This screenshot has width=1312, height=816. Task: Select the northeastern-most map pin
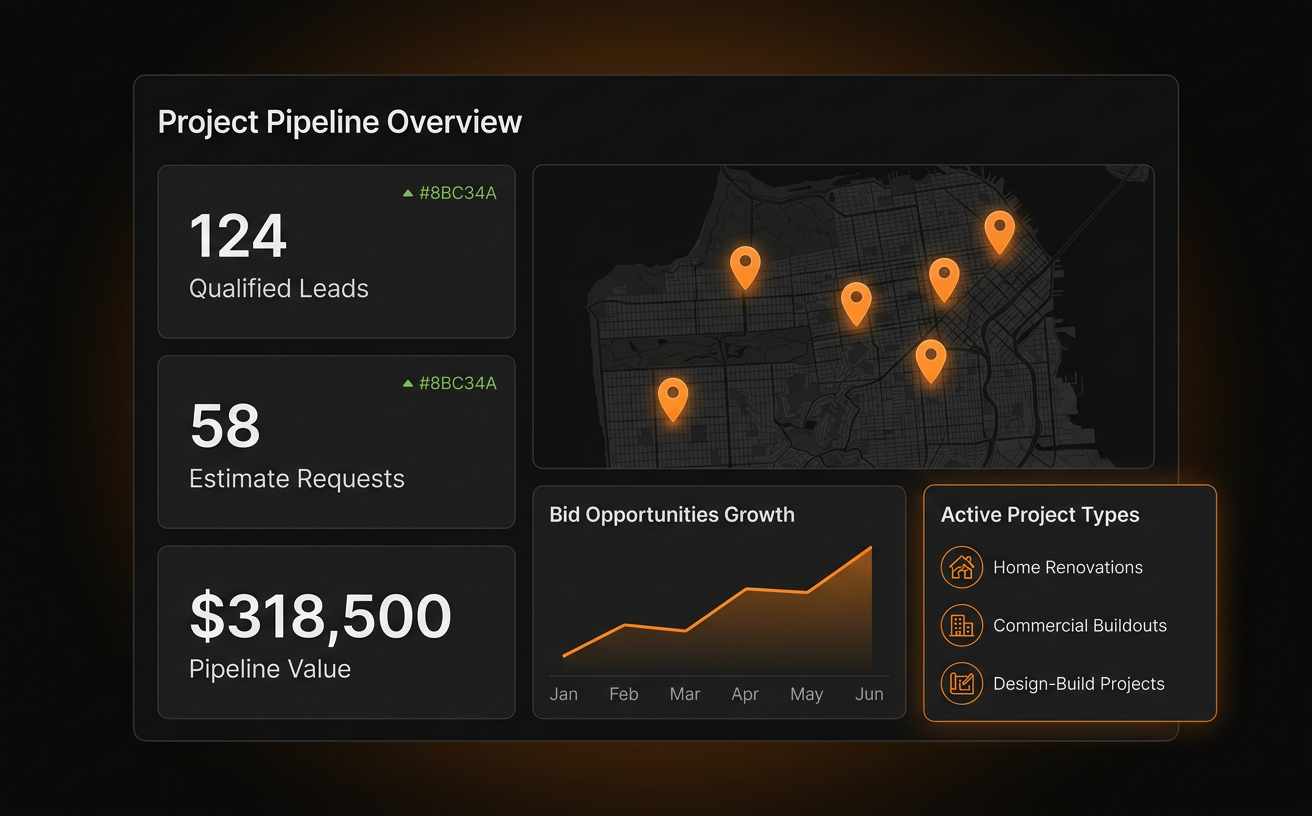click(x=1000, y=232)
